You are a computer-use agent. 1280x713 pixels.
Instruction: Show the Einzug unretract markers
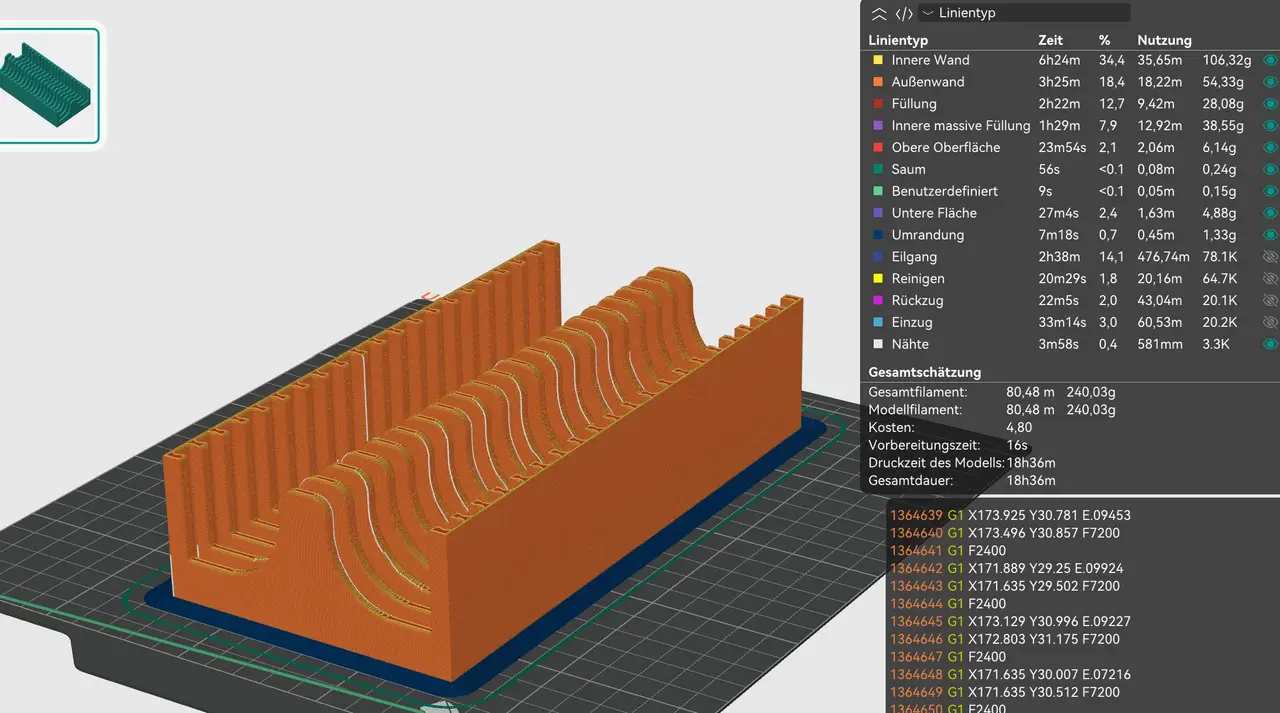(1270, 322)
